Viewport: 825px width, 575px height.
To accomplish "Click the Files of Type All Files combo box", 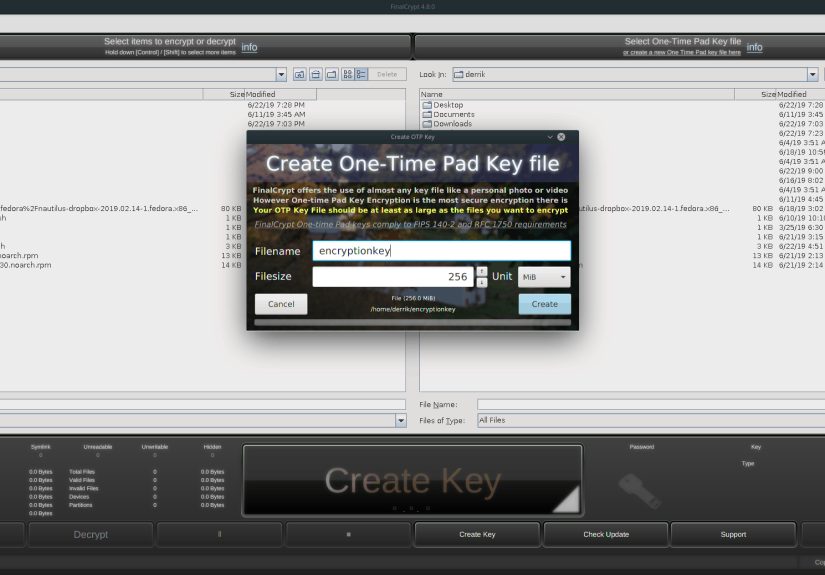I will [x=651, y=420].
